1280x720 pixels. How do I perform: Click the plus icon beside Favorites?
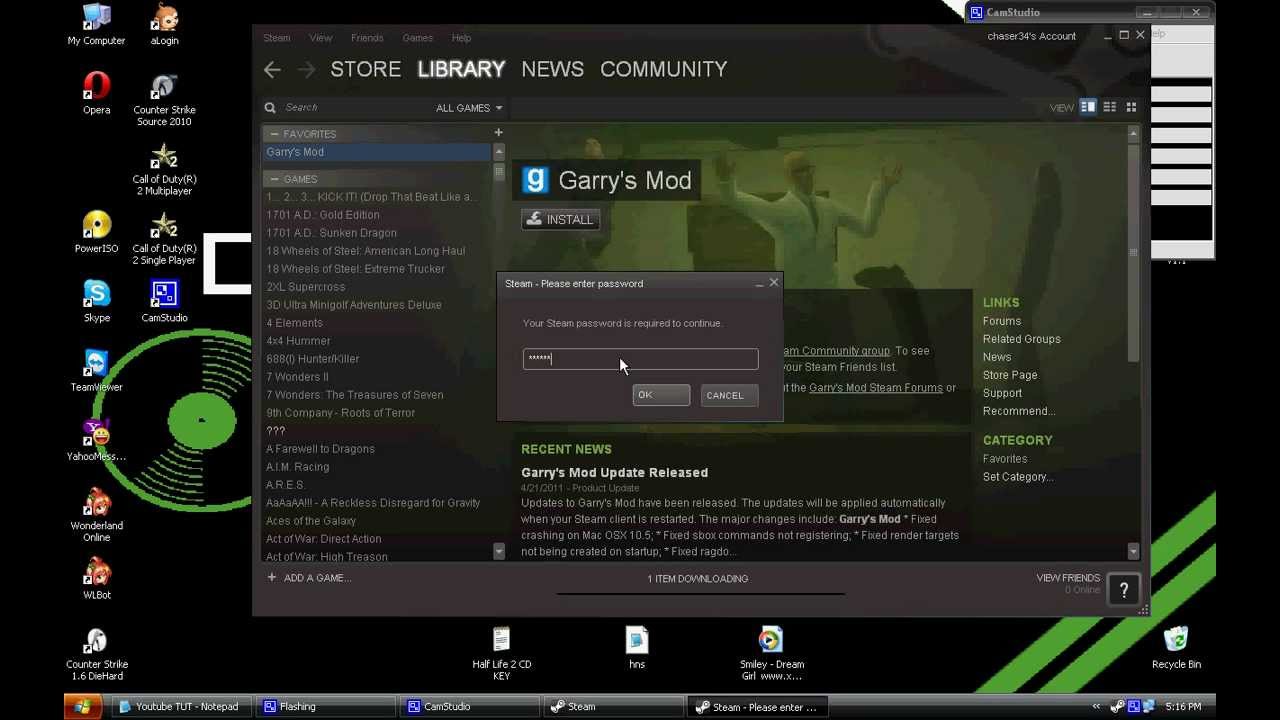coord(498,132)
